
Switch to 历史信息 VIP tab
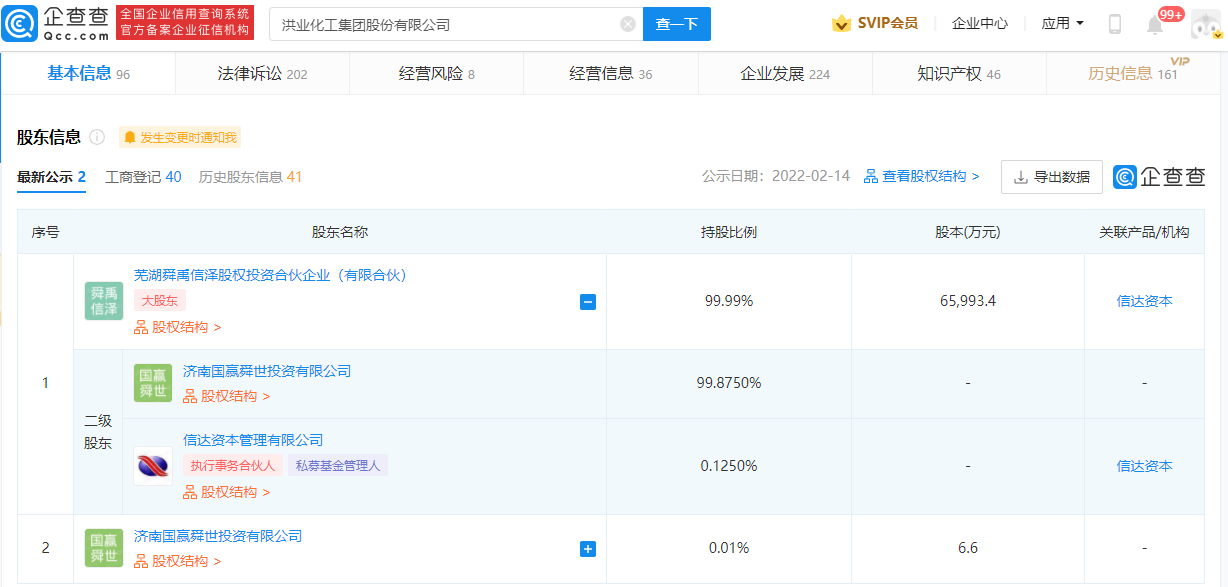click(x=1135, y=72)
